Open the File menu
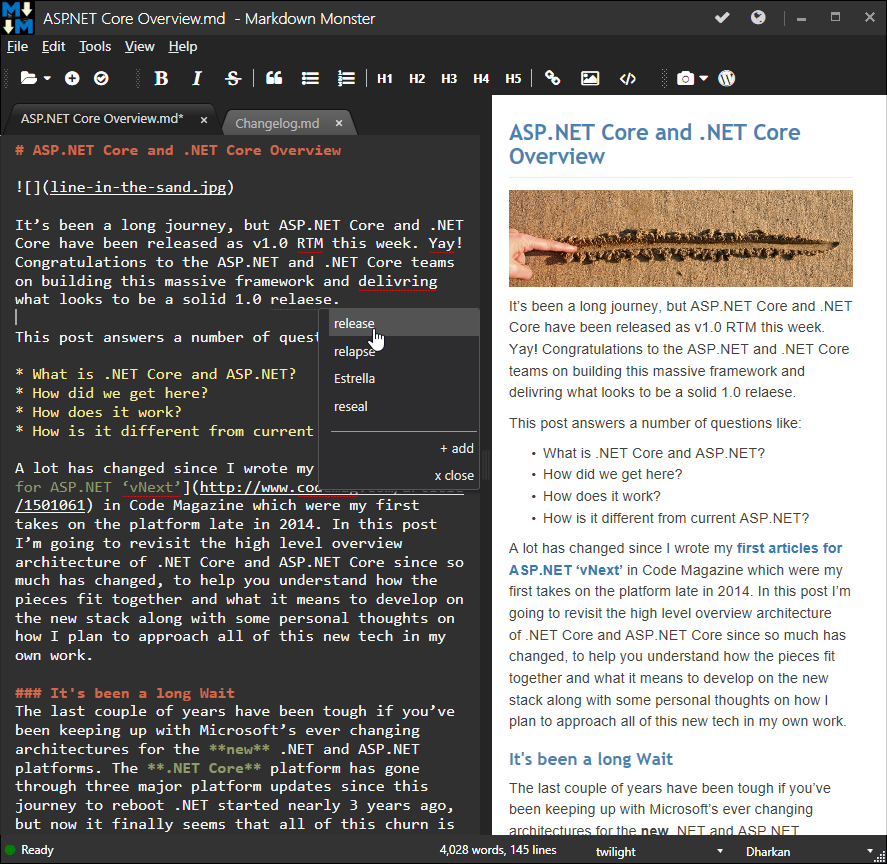Screen dimensions: 887x864 (x=18, y=46)
